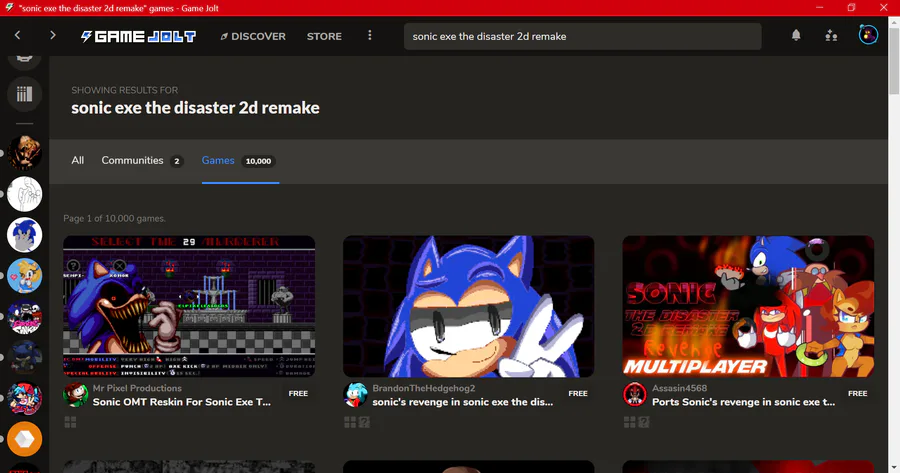This screenshot has width=900, height=473.
Task: Open the Revenge Multiplayer game thumbnail
Action: click(748, 306)
